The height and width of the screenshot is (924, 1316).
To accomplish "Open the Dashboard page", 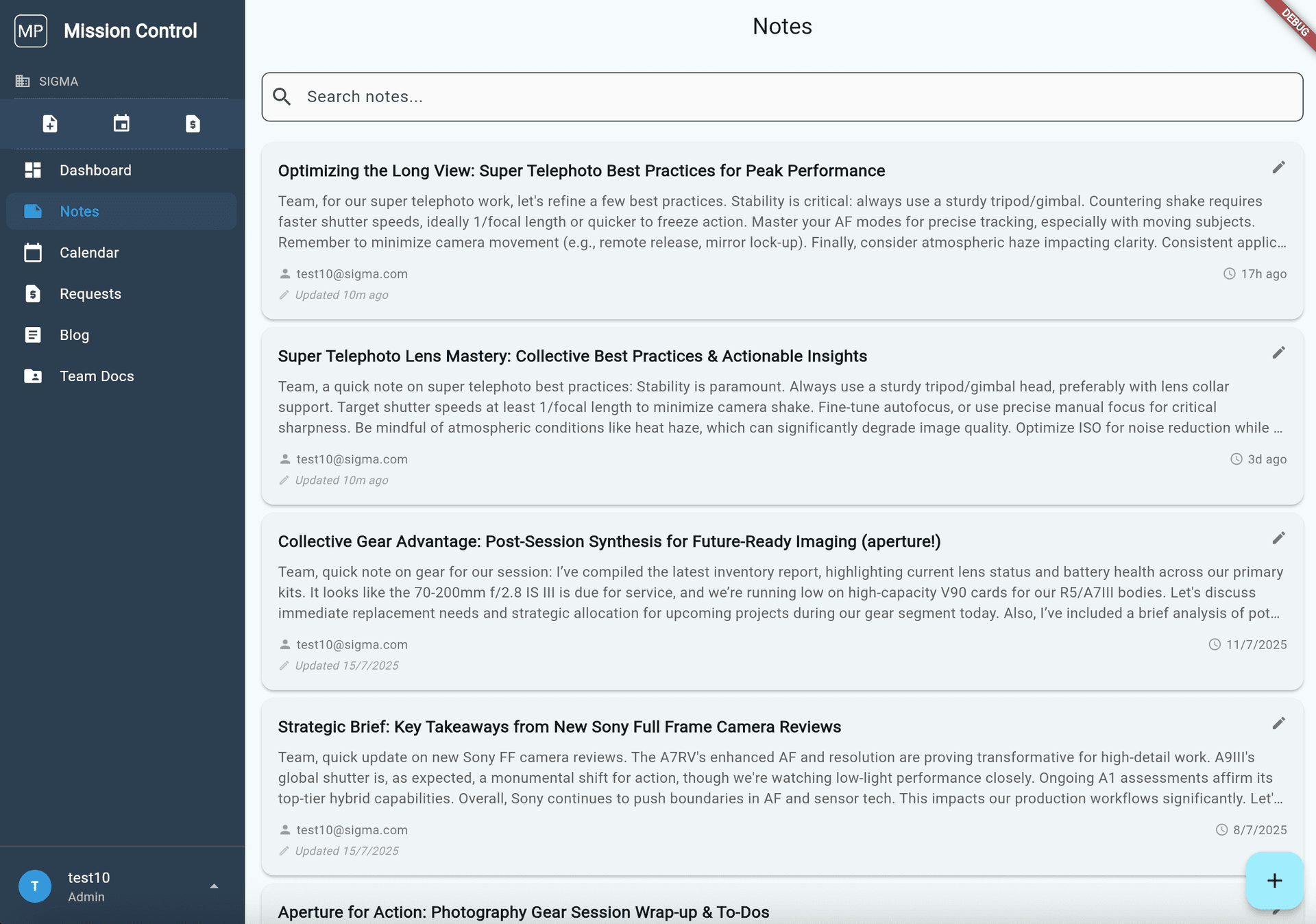I will tap(121, 170).
